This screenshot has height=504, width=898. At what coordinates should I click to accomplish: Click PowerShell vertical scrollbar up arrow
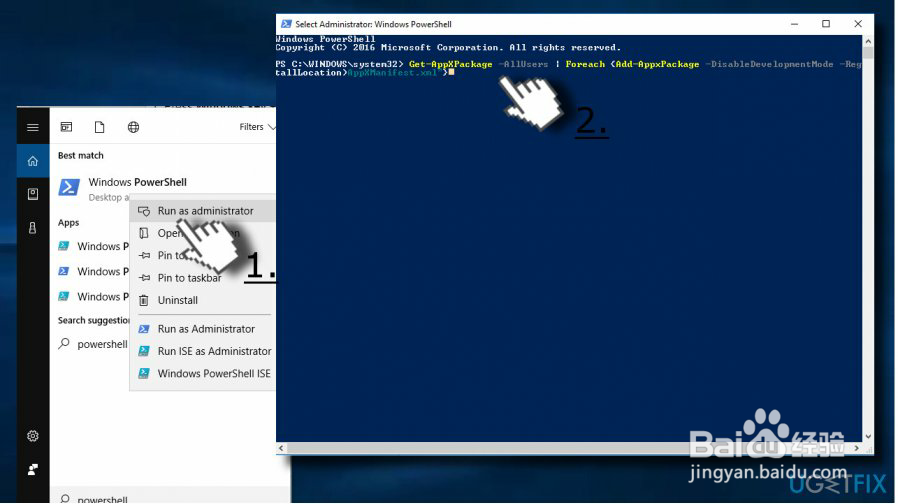click(868, 41)
